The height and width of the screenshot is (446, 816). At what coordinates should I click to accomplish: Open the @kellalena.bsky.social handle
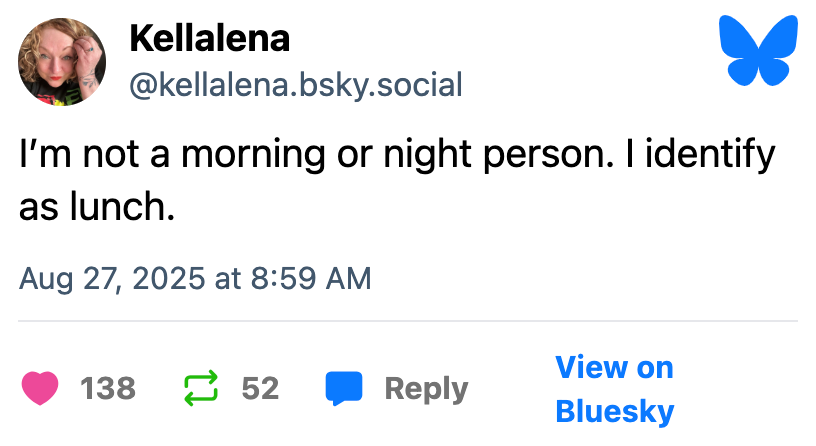pos(296,85)
